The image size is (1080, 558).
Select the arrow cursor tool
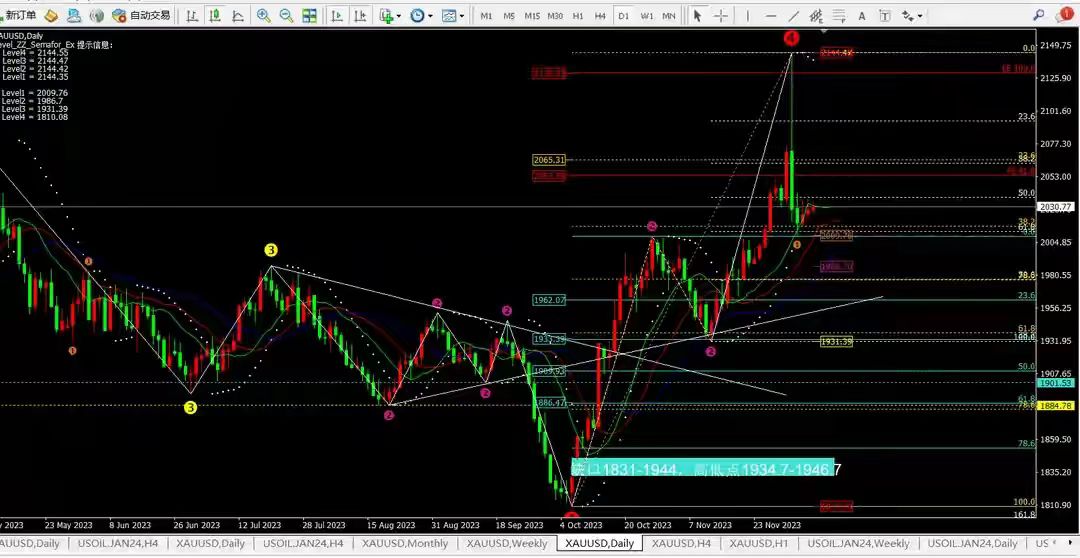pyautogui.click(x=698, y=15)
